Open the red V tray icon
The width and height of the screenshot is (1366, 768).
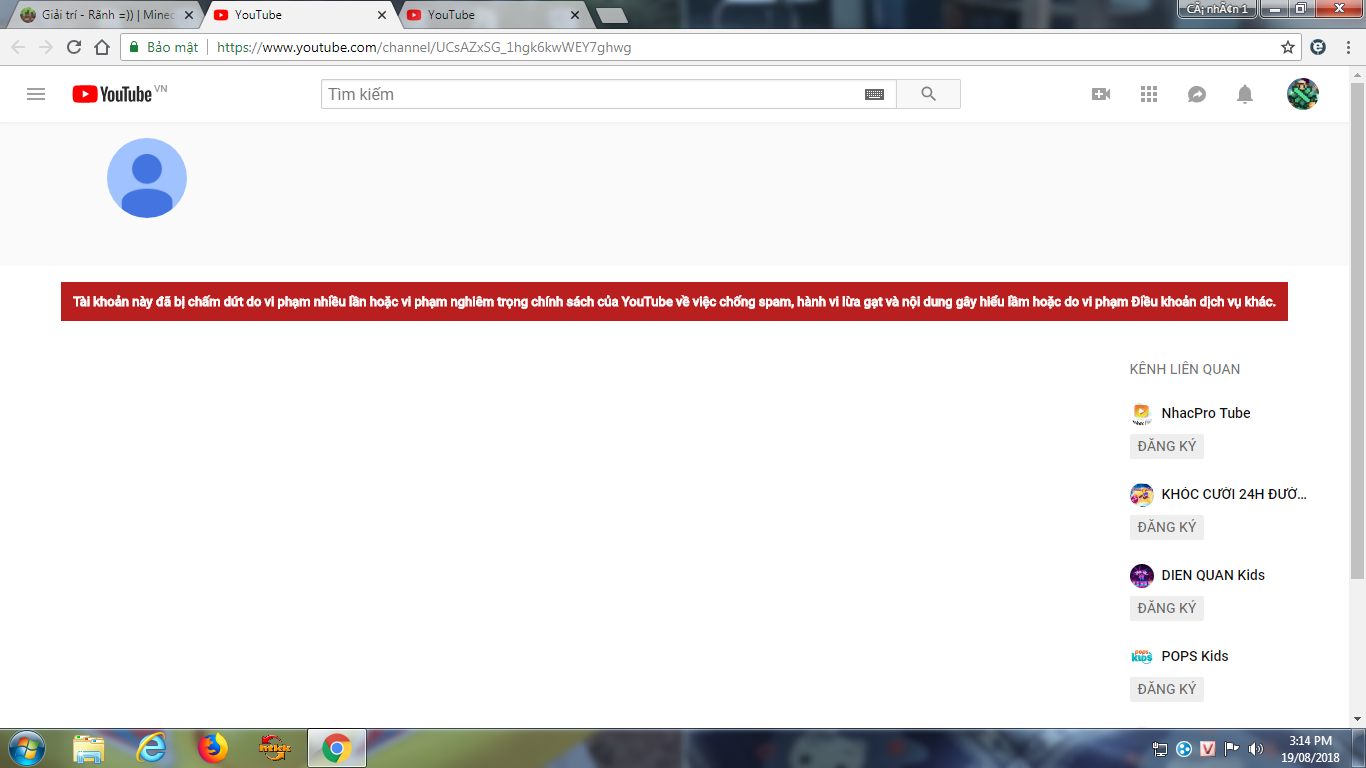pyautogui.click(x=1208, y=748)
